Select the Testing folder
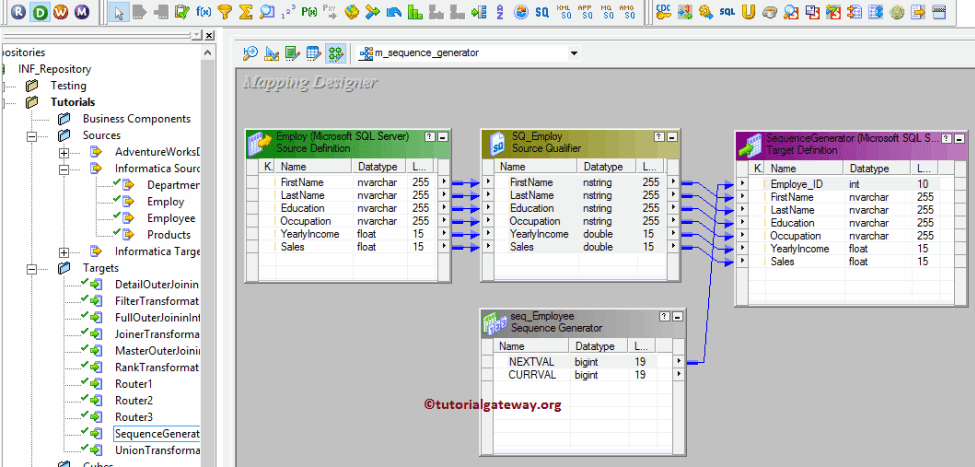The height and width of the screenshot is (467, 975). [68, 86]
